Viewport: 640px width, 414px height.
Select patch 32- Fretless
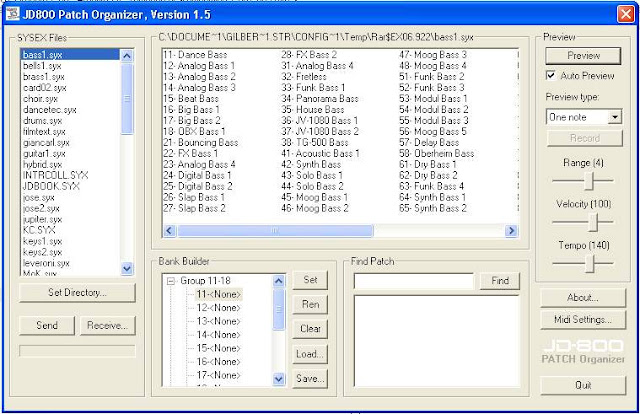pyautogui.click(x=304, y=77)
